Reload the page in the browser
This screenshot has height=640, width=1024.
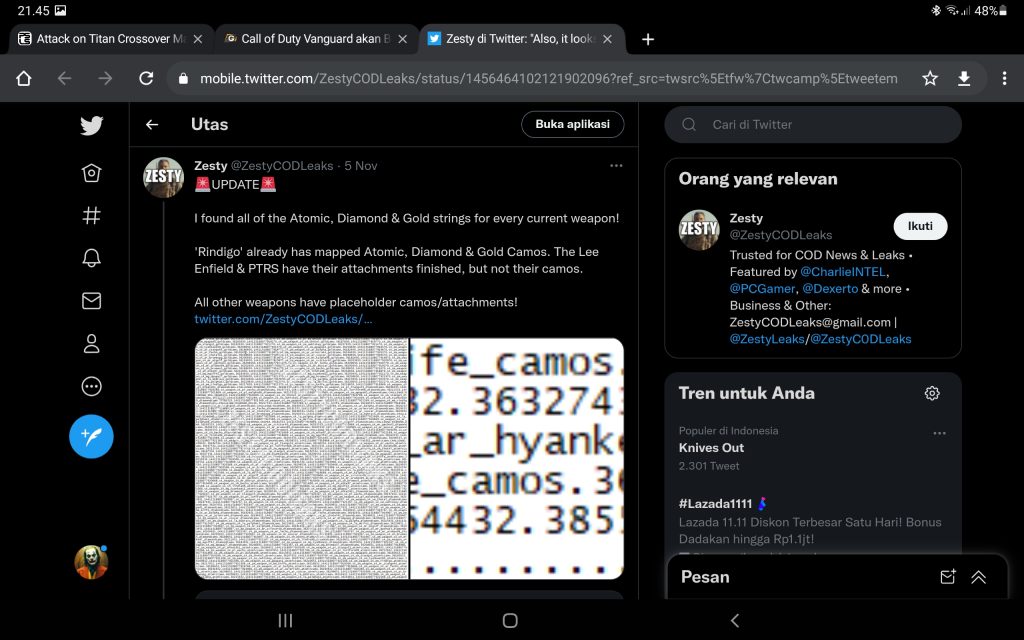(x=146, y=78)
